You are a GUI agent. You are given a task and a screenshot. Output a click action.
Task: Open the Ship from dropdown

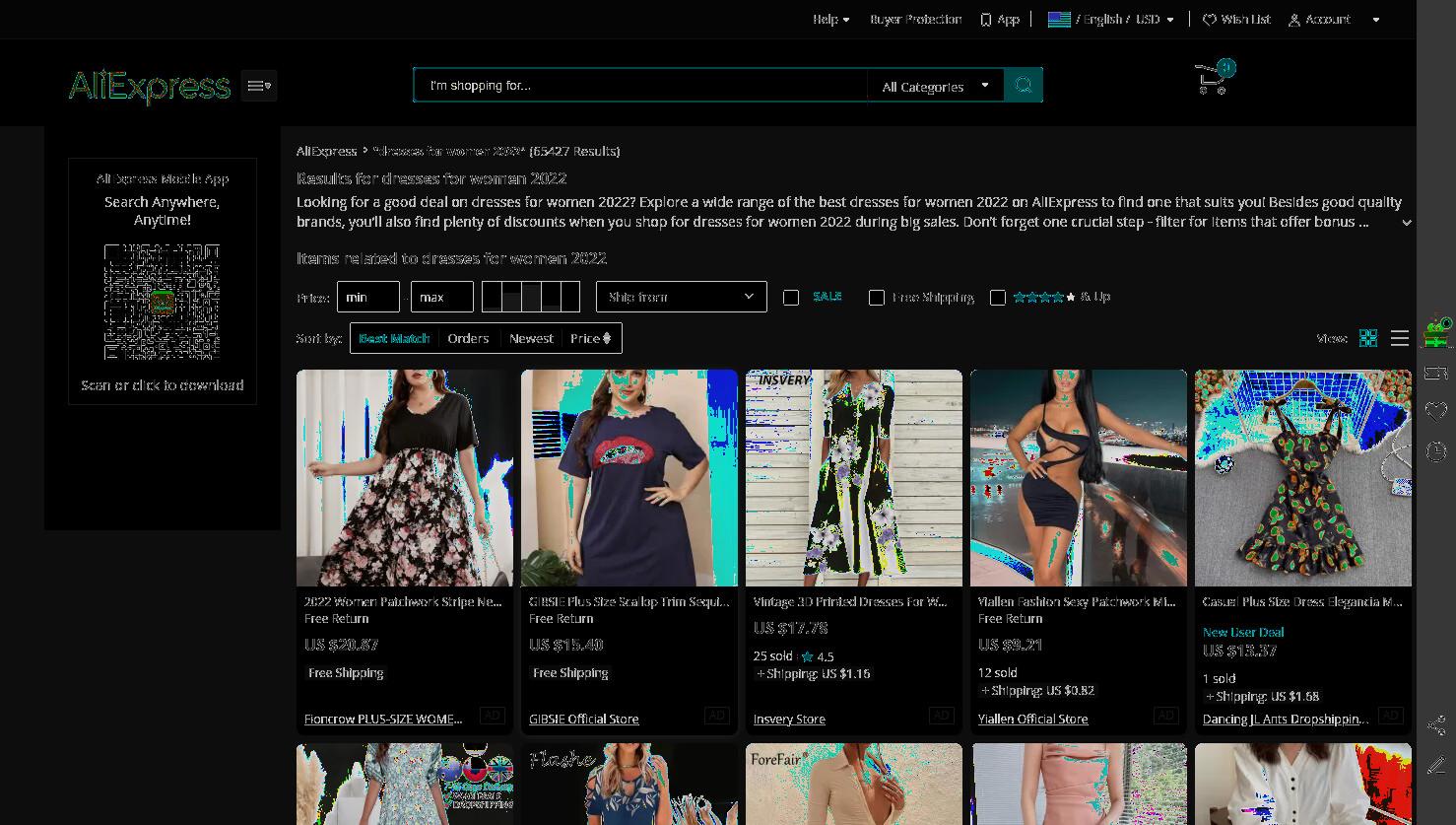[682, 297]
